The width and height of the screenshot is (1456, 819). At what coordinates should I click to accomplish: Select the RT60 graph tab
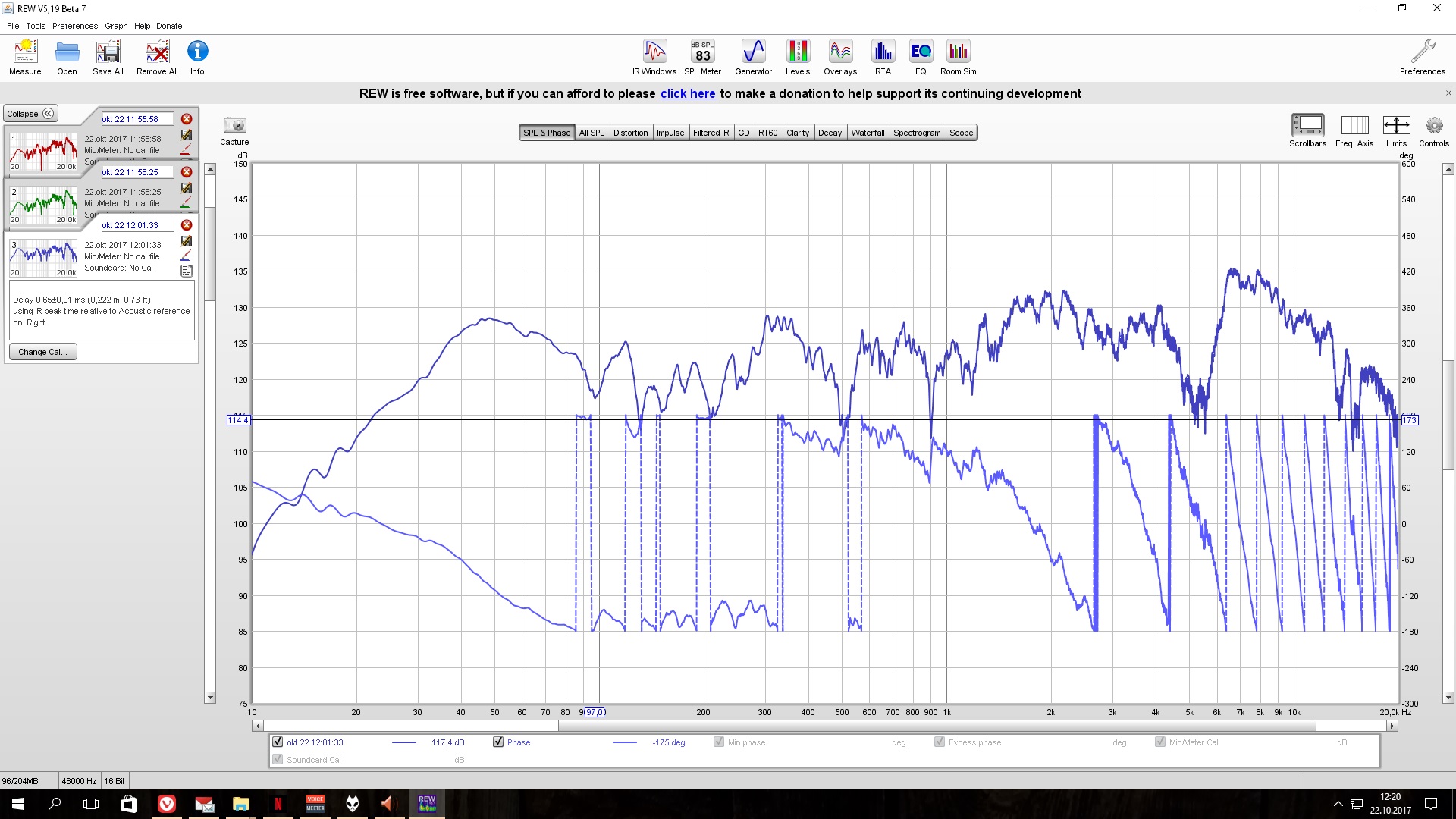pyautogui.click(x=768, y=133)
